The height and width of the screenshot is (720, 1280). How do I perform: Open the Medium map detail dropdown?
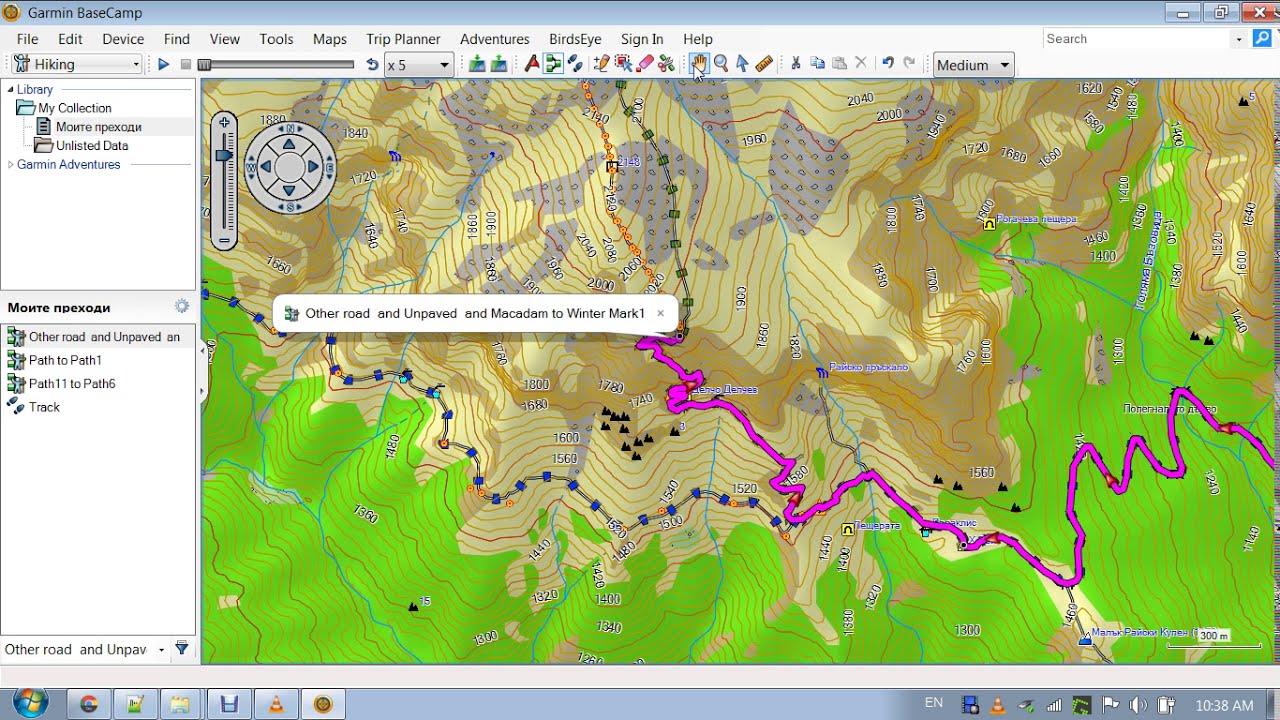click(973, 65)
